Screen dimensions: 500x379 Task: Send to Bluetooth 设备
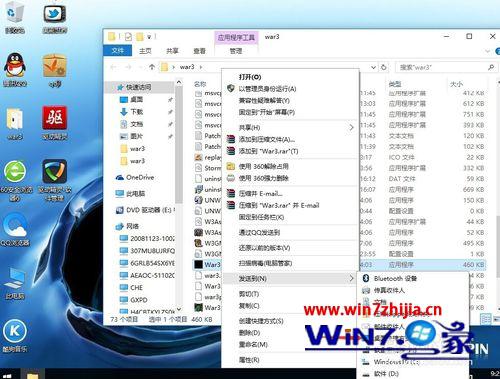(395, 278)
